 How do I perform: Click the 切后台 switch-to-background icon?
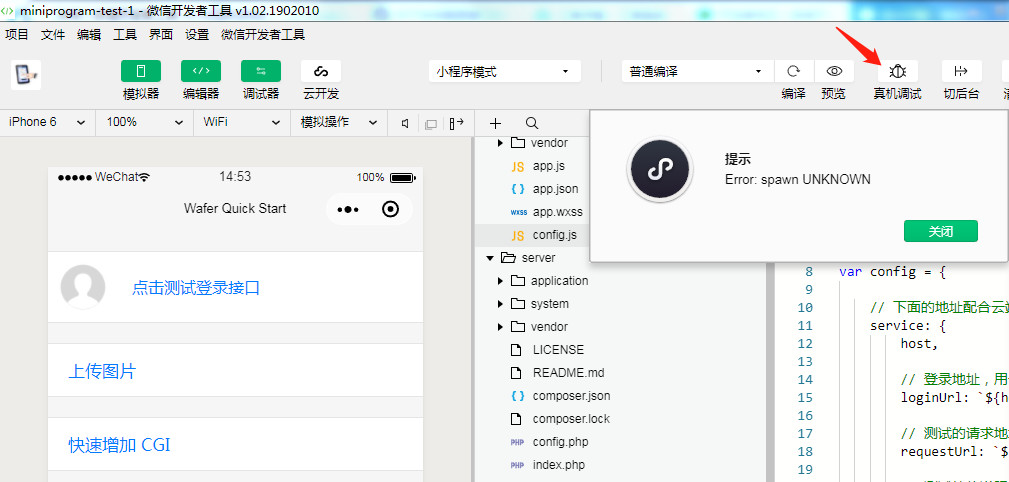pyautogui.click(x=961, y=71)
